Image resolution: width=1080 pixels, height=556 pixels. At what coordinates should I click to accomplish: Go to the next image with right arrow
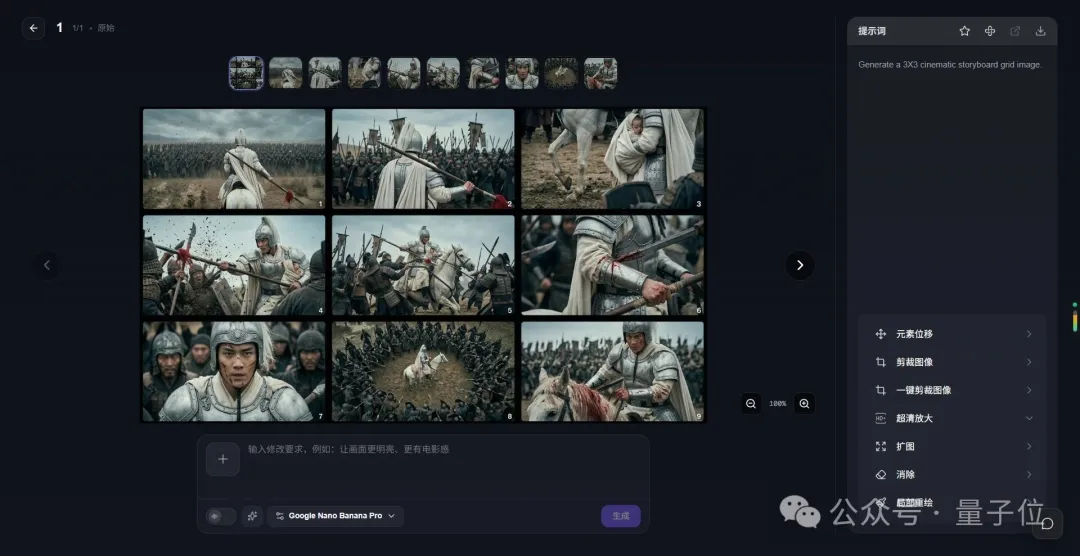[x=800, y=265]
